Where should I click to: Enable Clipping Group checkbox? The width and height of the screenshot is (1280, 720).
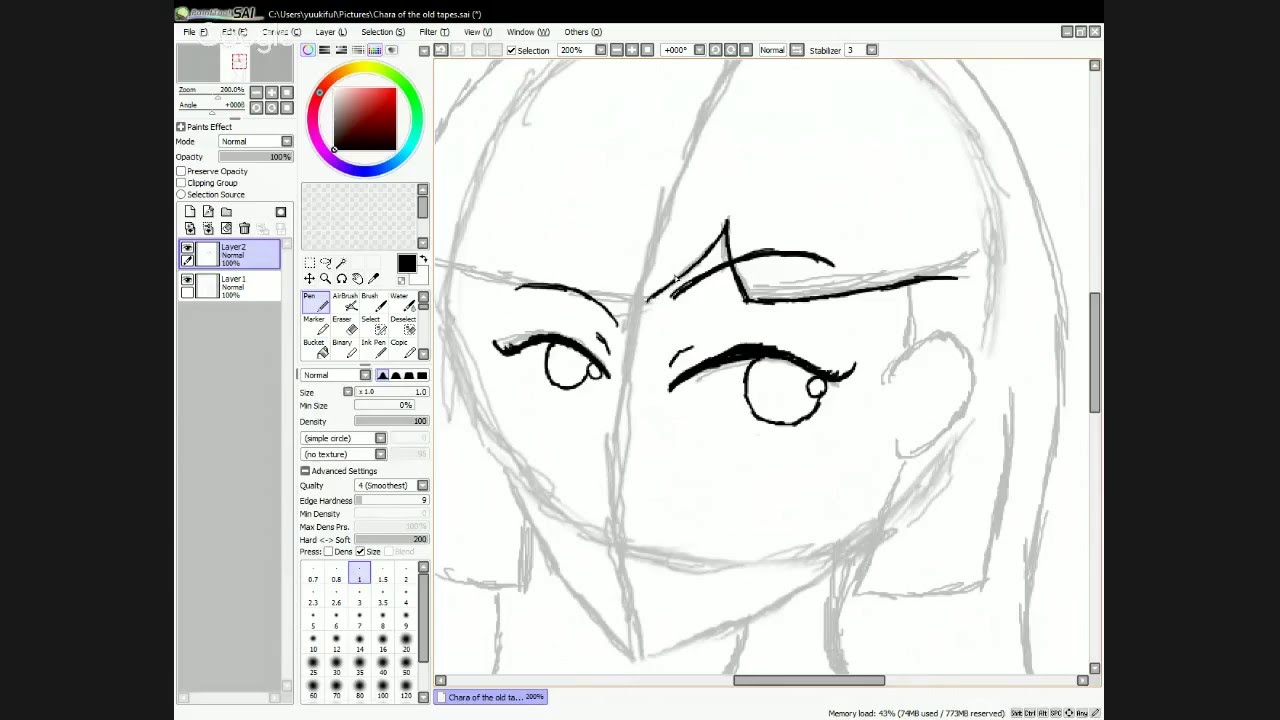181,183
